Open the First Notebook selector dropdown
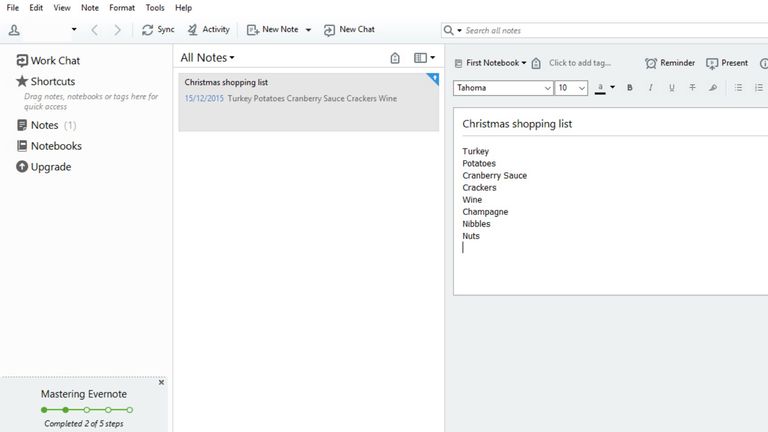The width and height of the screenshot is (768, 432). pyautogui.click(x=490, y=63)
